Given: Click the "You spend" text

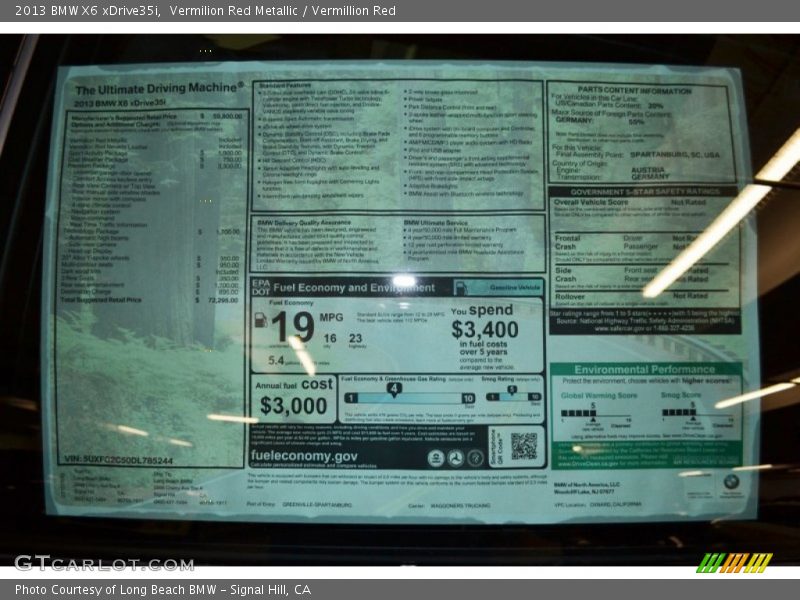Looking at the screenshot, I should click(482, 310).
